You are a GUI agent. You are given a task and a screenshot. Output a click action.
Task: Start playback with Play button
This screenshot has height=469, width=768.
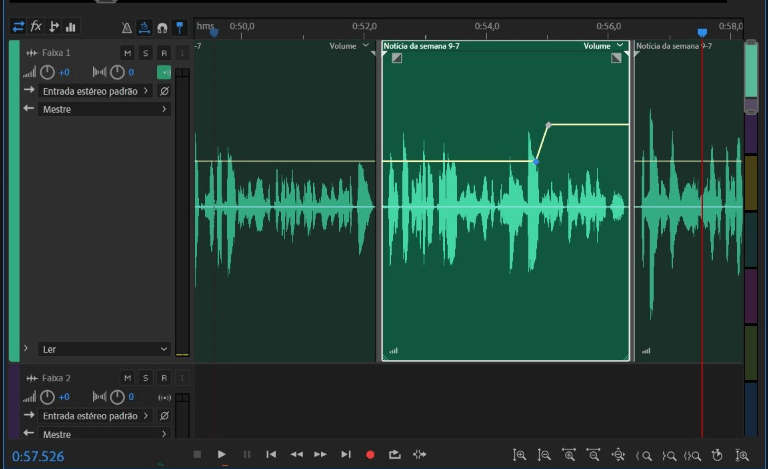pos(221,454)
